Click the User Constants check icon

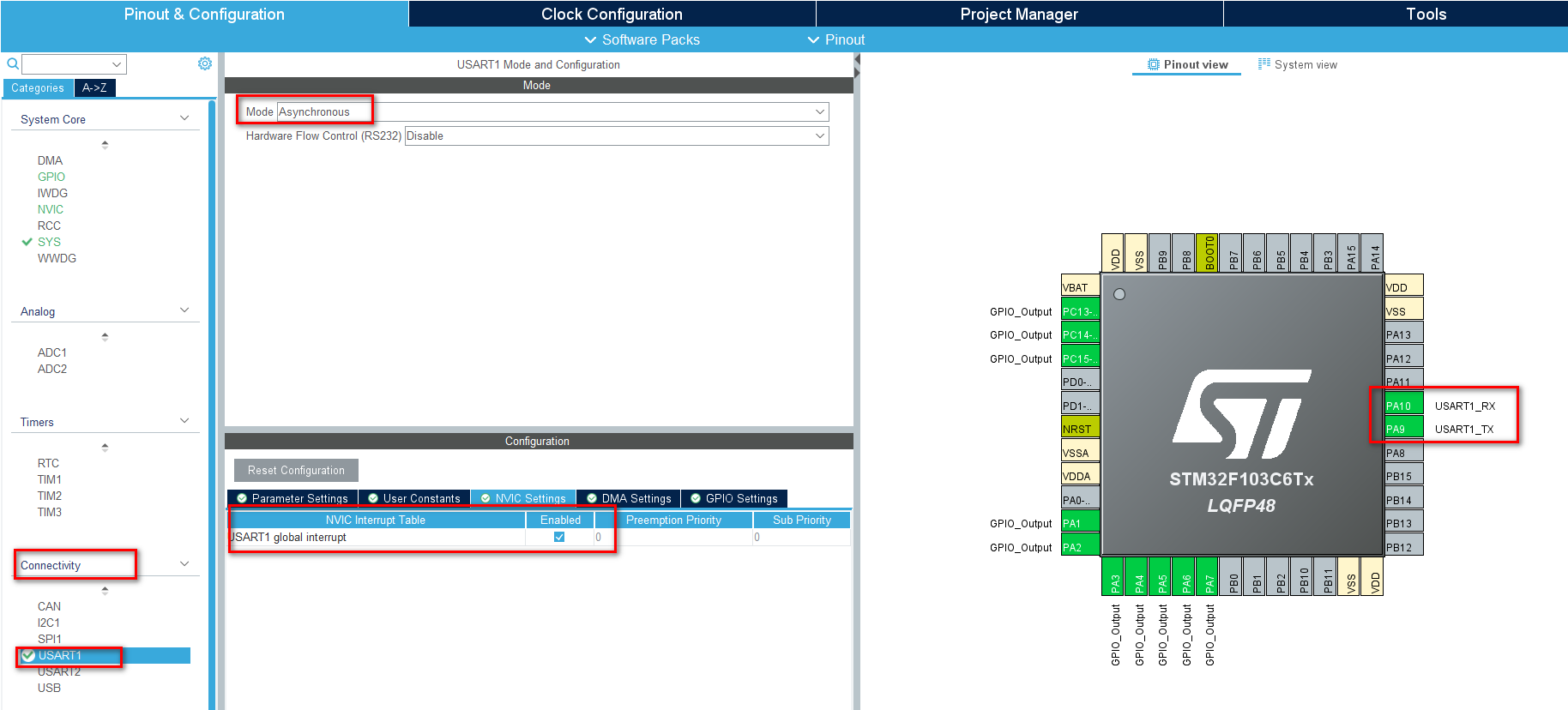(x=373, y=498)
